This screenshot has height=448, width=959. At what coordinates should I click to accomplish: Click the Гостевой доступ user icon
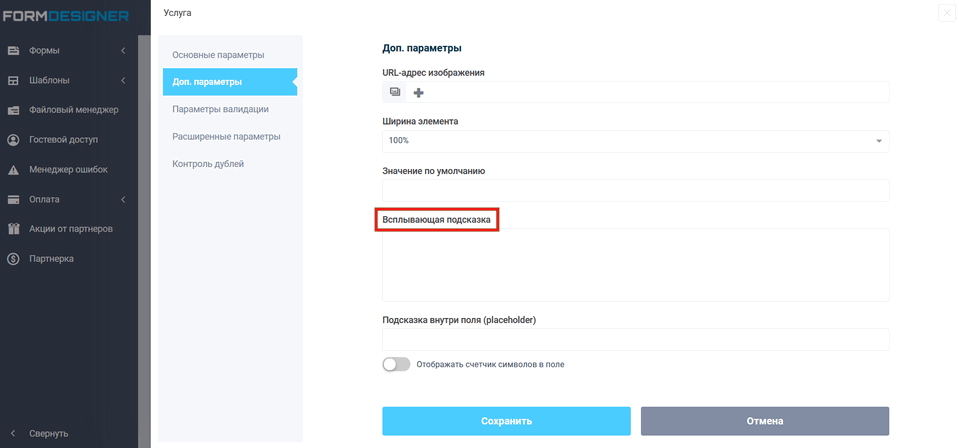[x=14, y=140]
